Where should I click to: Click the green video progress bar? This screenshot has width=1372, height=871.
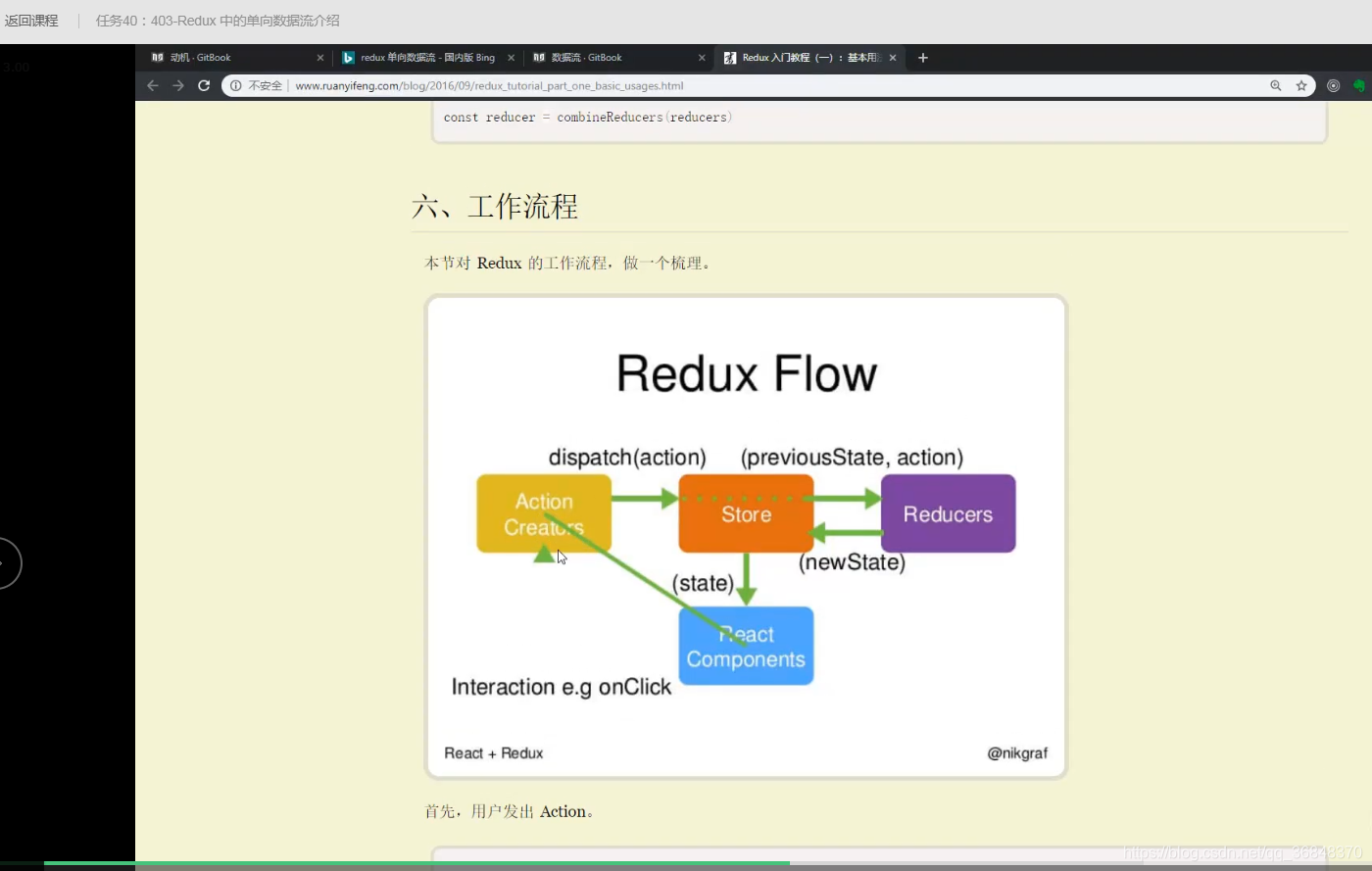pyautogui.click(x=392, y=866)
